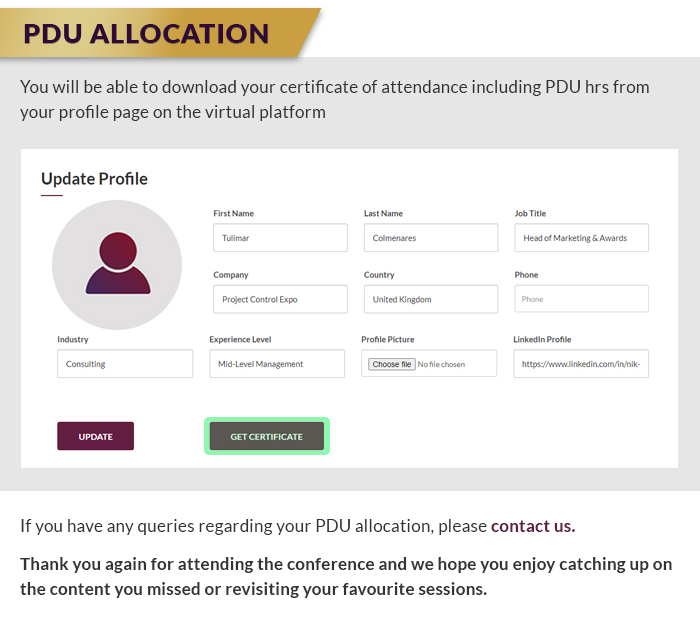Select the Job Title input field
The width and height of the screenshot is (700, 621).
click(581, 238)
